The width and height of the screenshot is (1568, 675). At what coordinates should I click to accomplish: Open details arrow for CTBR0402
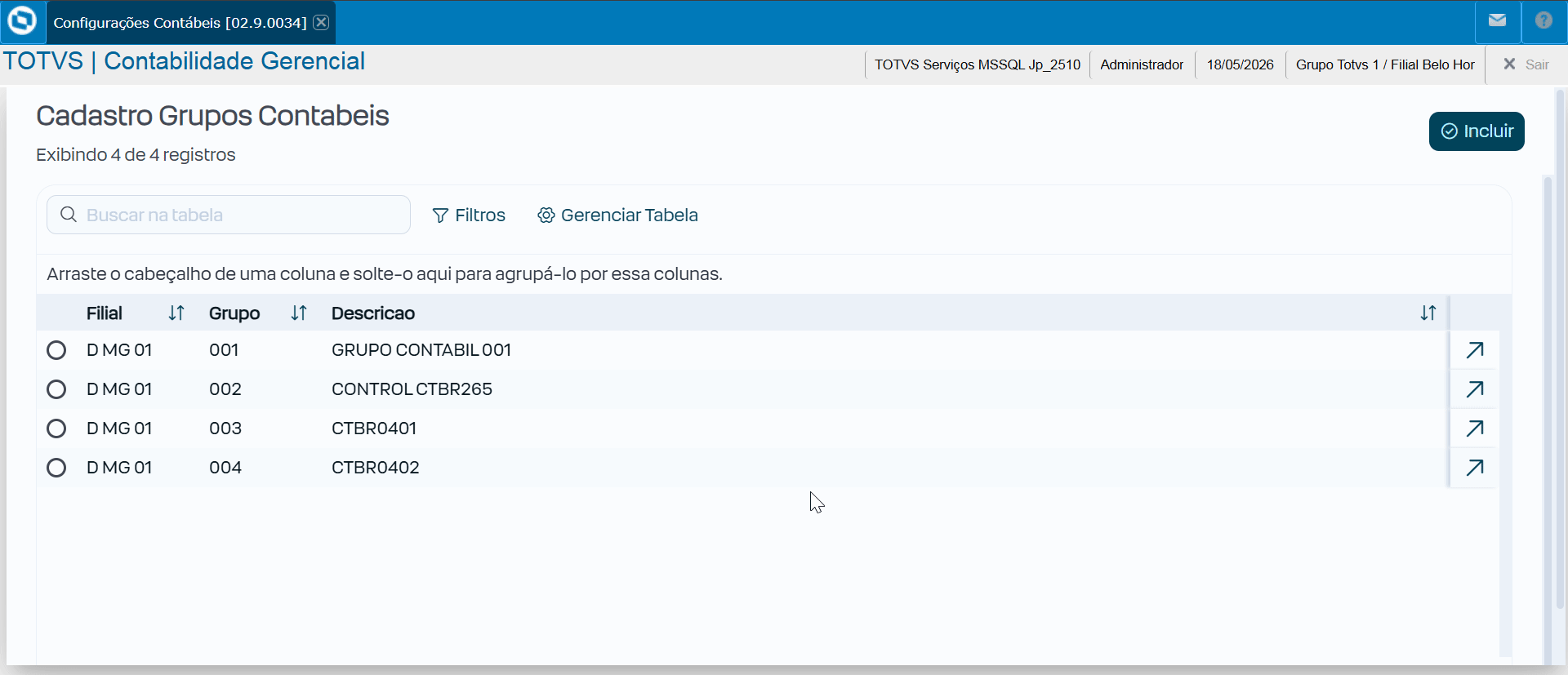pyautogui.click(x=1475, y=468)
